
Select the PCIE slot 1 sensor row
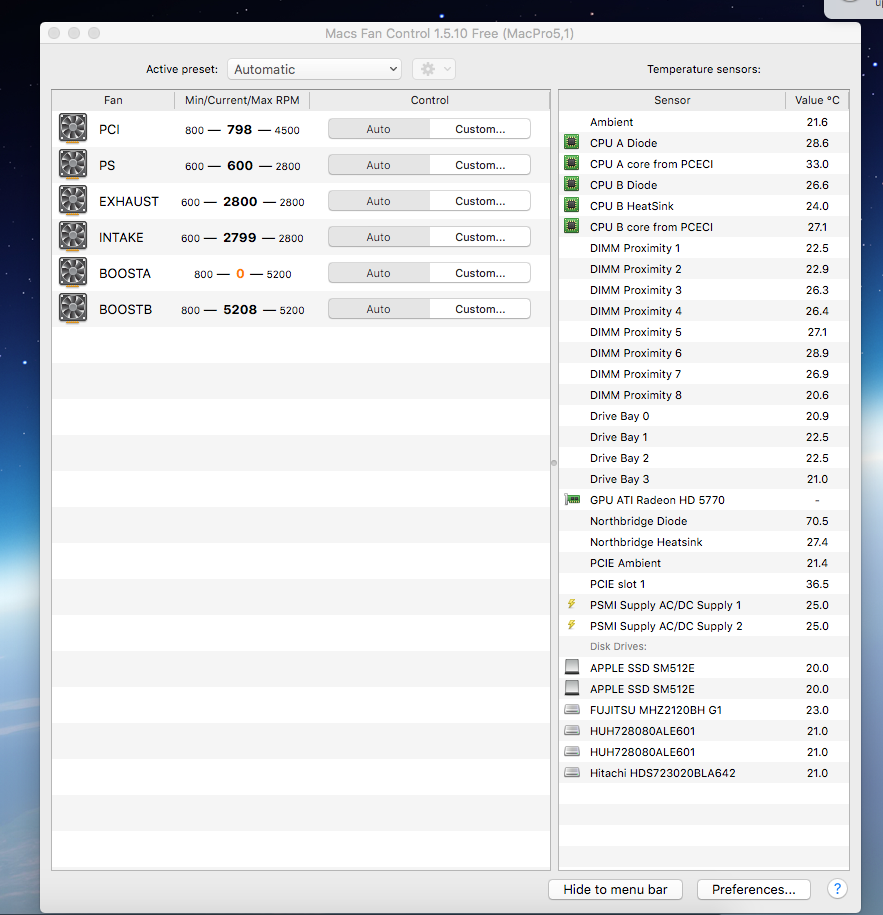click(x=704, y=584)
